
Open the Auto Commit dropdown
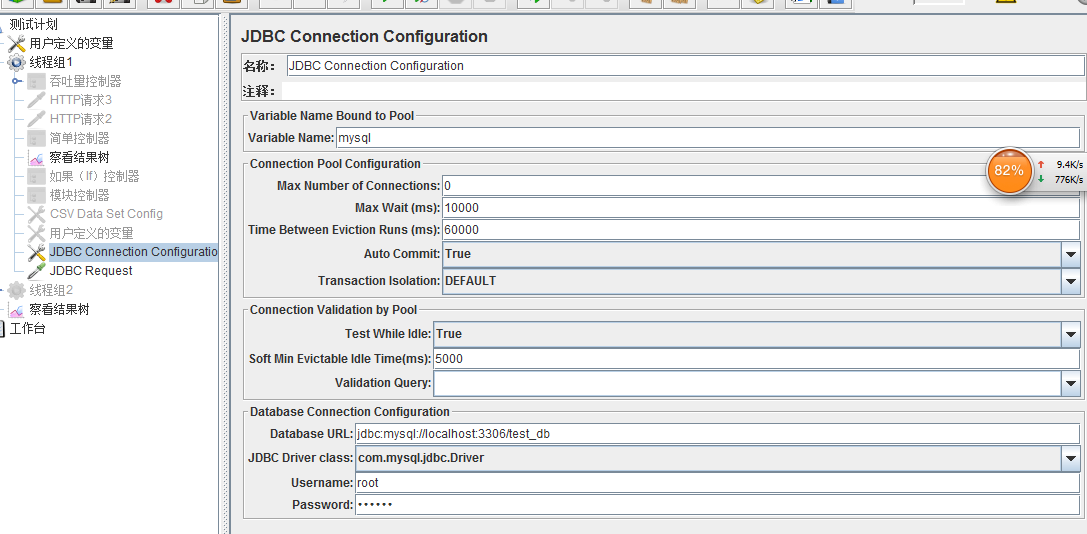(x=1070, y=255)
